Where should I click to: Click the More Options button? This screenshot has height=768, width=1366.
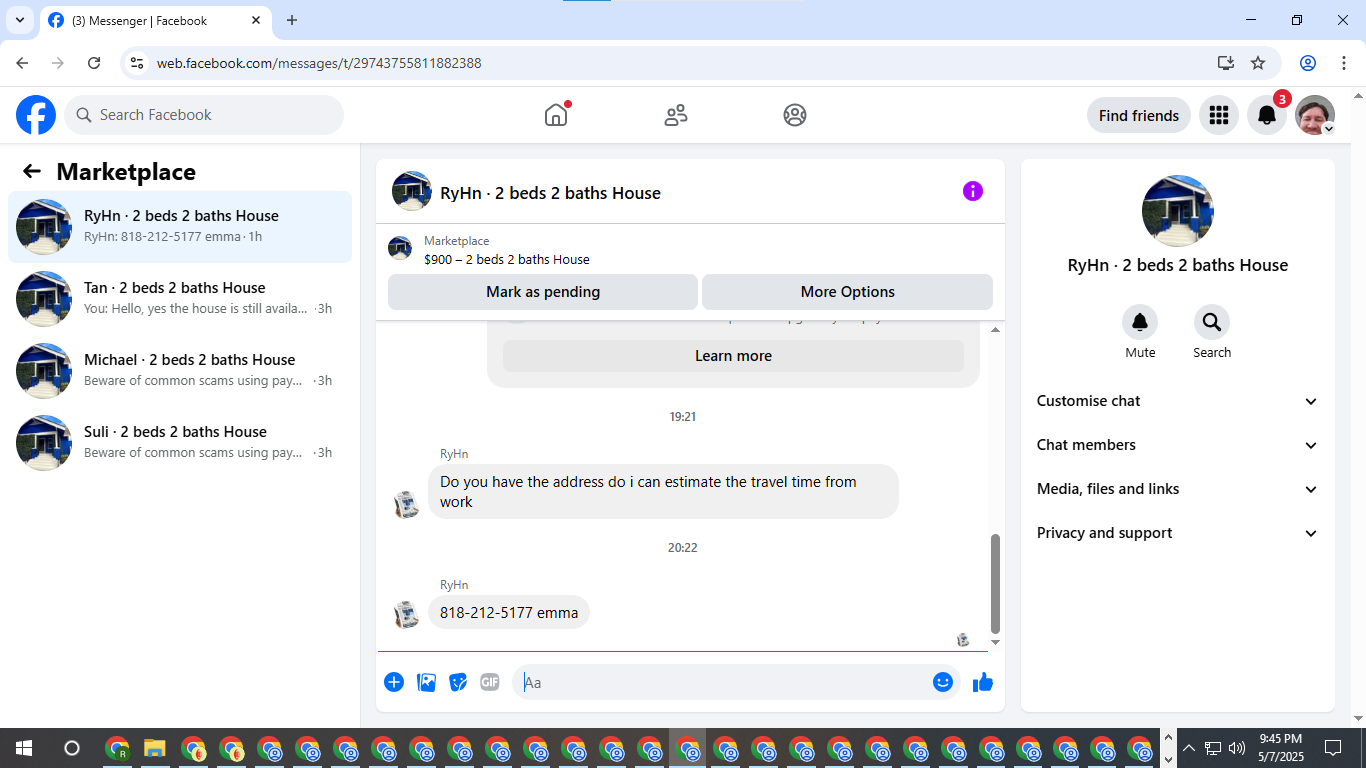(847, 292)
